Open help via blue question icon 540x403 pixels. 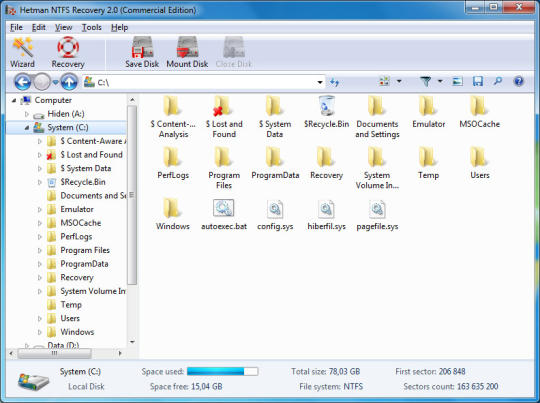coord(518,82)
